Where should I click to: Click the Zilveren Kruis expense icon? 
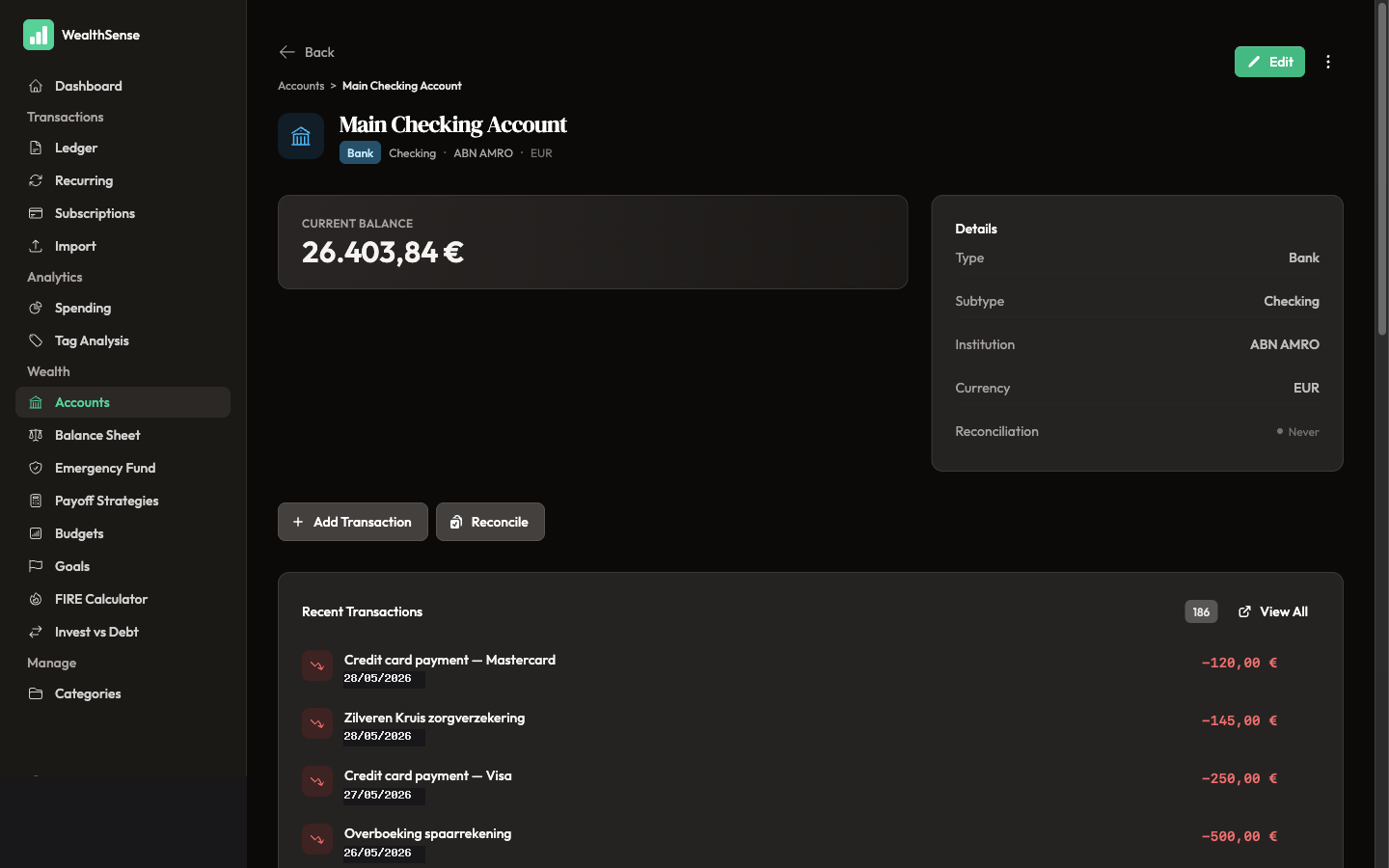(x=317, y=723)
